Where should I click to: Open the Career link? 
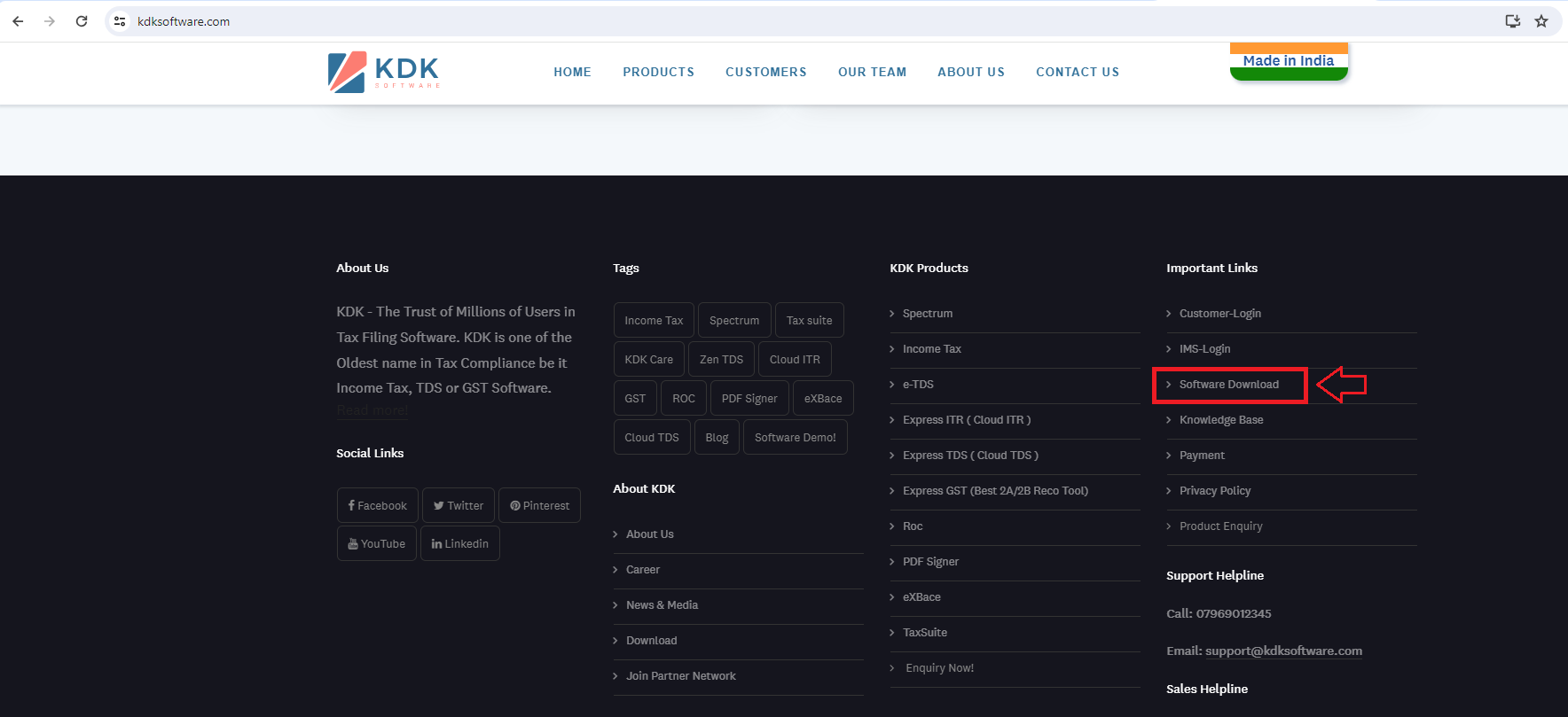coord(643,569)
